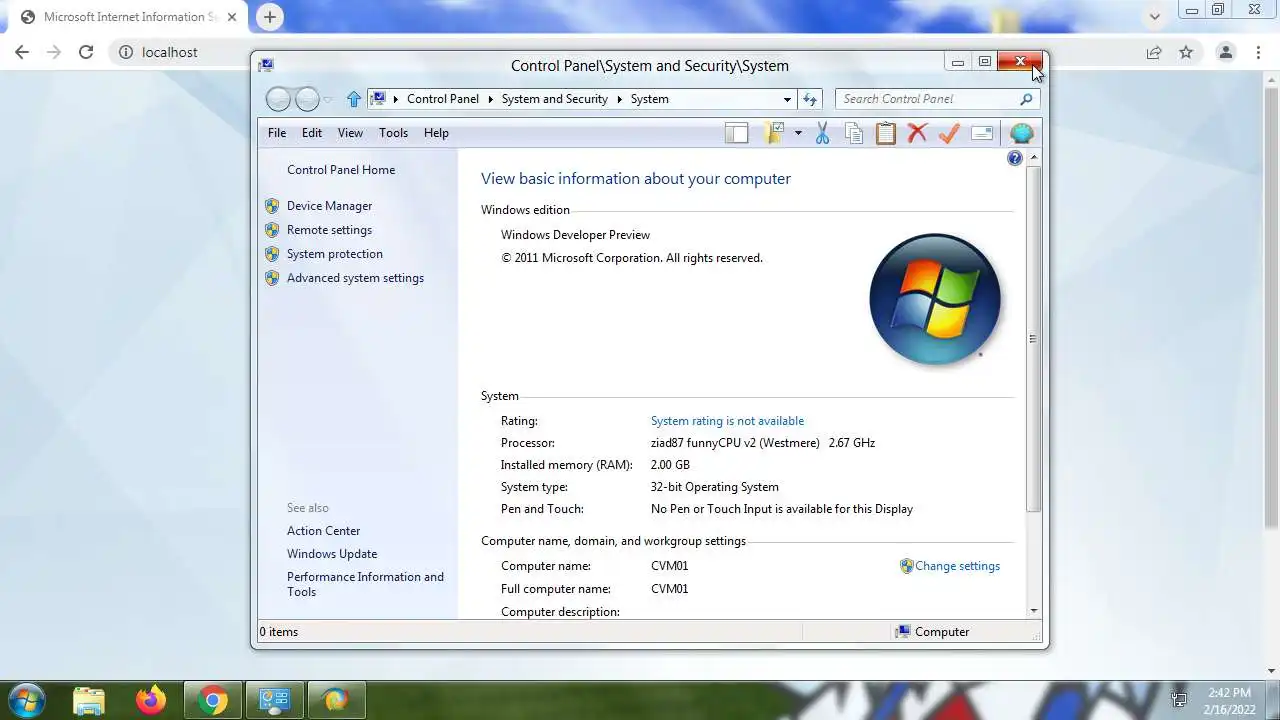Open Firefox from the taskbar

coord(151,700)
